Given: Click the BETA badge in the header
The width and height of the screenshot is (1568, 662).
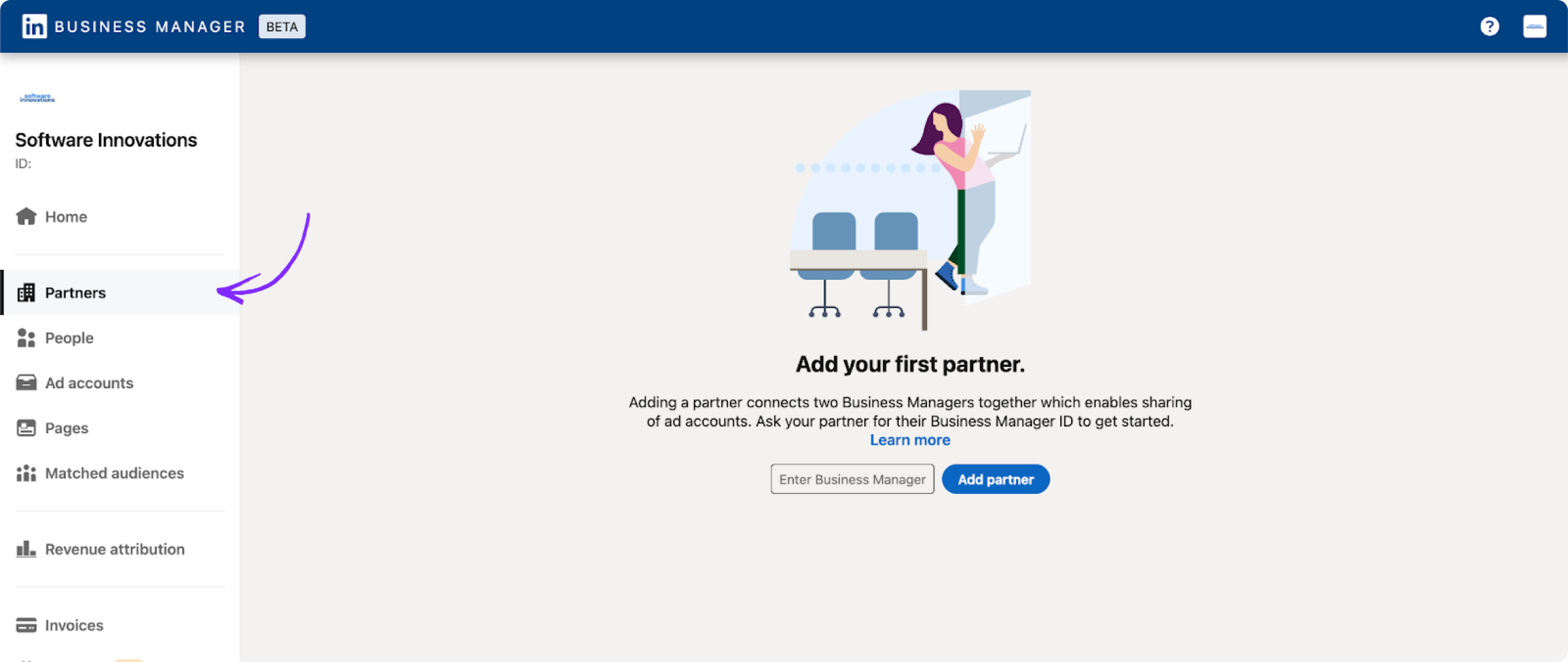Looking at the screenshot, I should [x=282, y=26].
